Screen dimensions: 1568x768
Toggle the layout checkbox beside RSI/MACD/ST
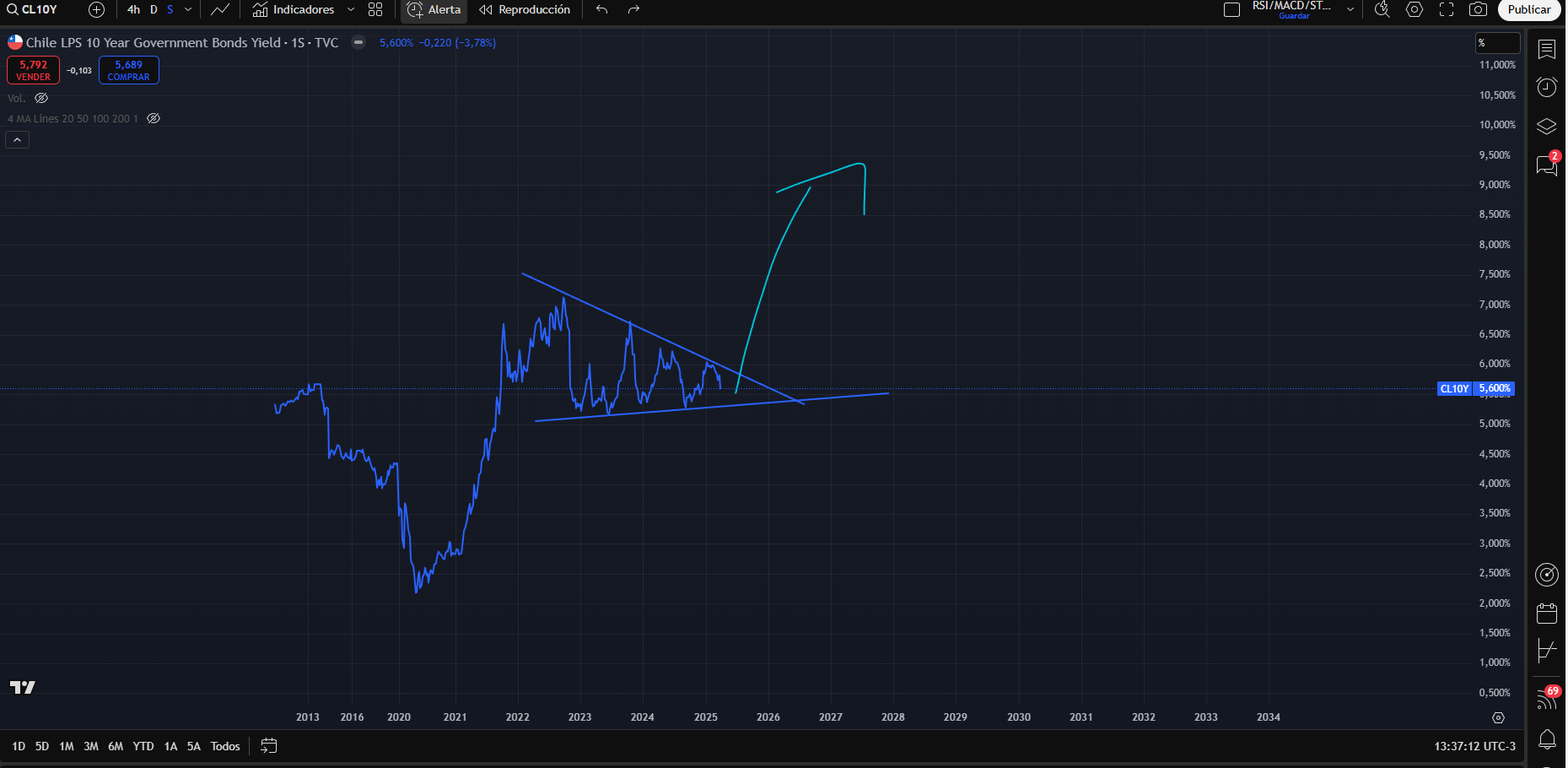tap(1231, 10)
